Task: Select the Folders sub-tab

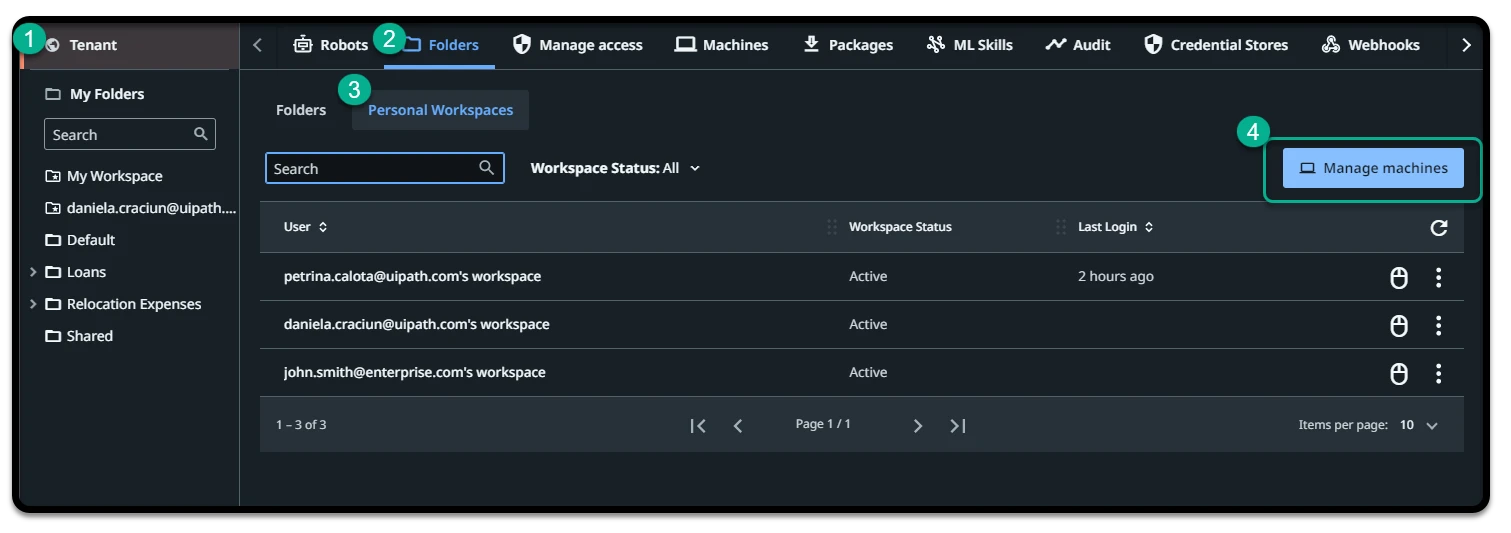Action: coord(301,110)
